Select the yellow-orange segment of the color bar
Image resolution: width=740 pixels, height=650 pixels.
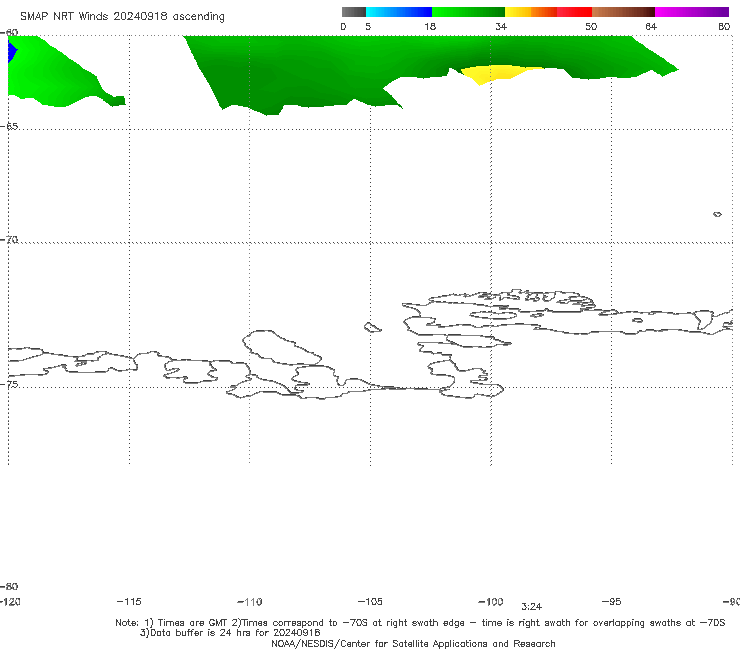click(x=531, y=12)
